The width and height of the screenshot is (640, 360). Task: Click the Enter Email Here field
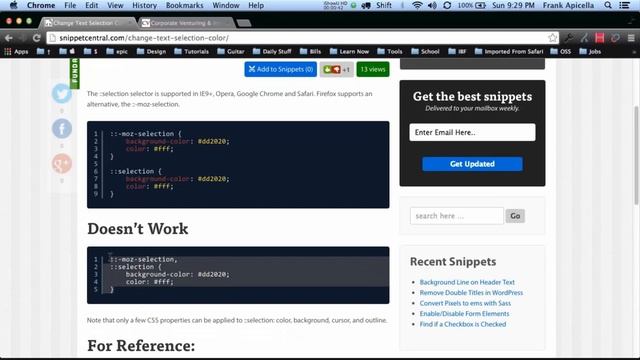click(472, 132)
